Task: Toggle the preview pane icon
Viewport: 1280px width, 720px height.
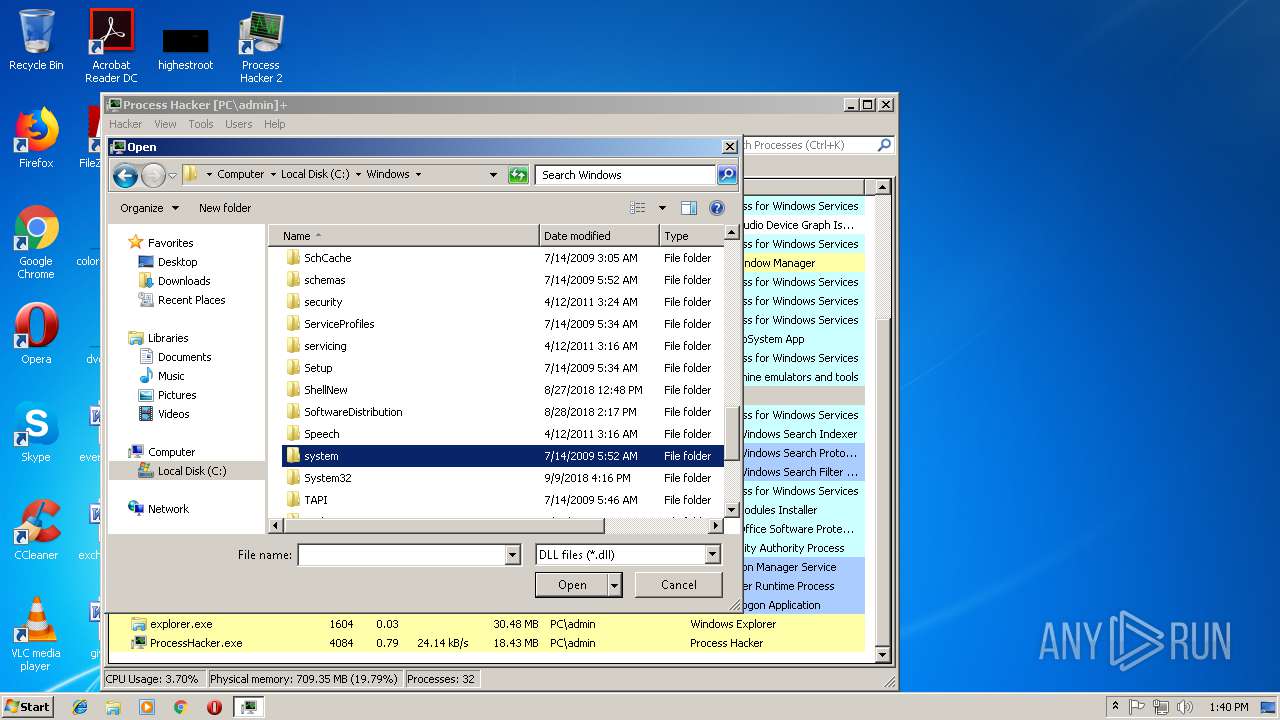Action: pos(689,208)
